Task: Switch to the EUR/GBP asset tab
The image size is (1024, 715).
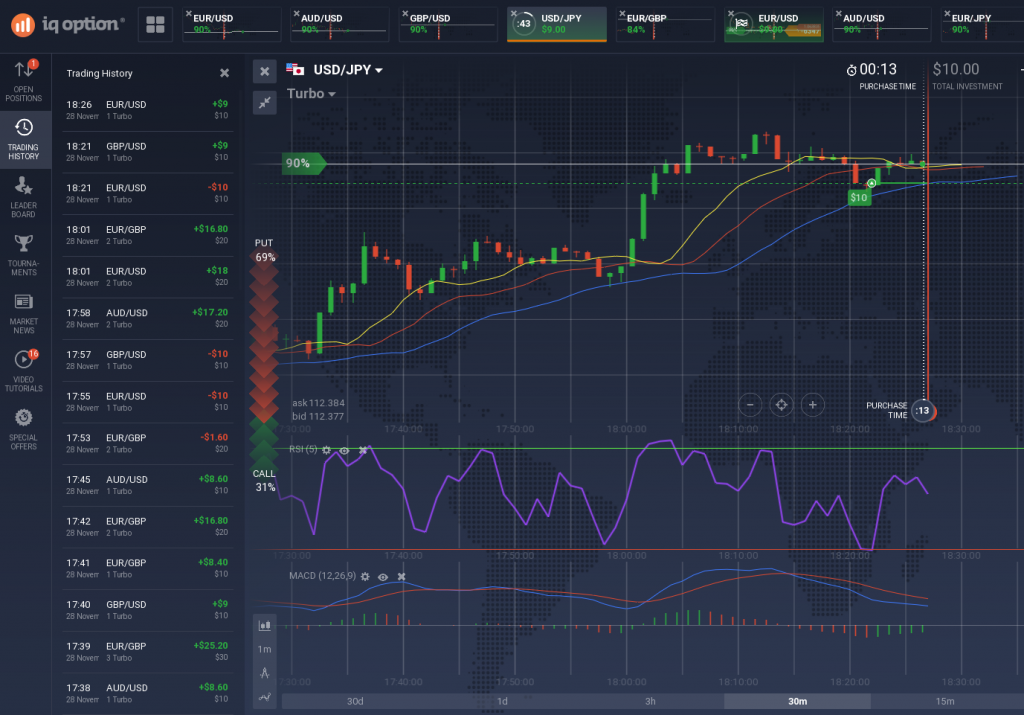Action: [x=661, y=24]
